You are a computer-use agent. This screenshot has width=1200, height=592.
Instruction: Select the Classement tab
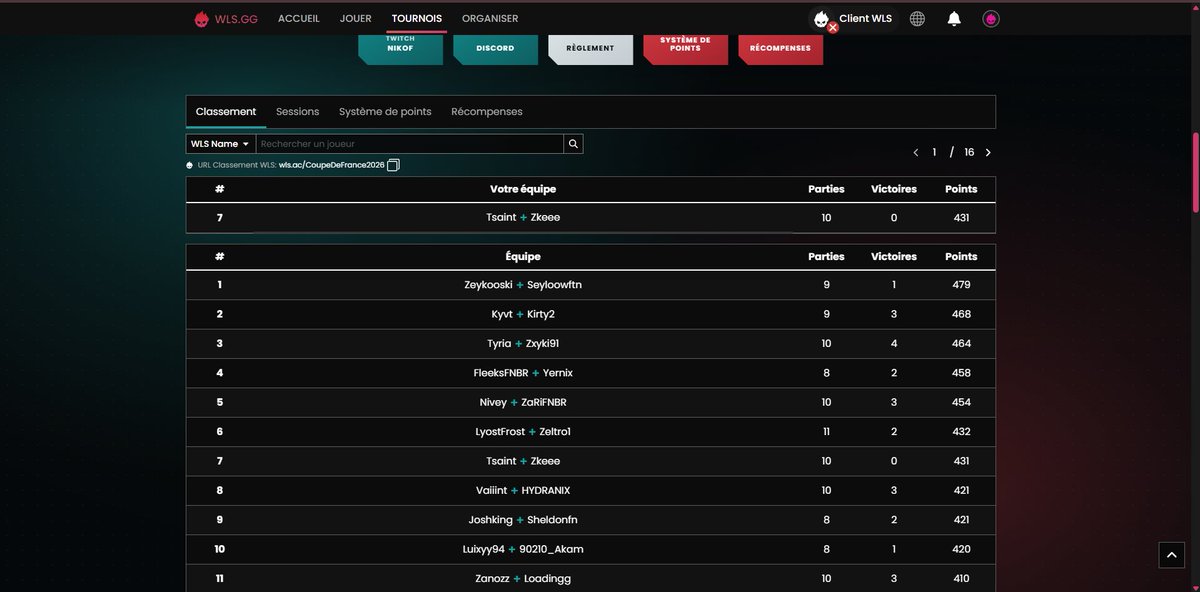[226, 112]
